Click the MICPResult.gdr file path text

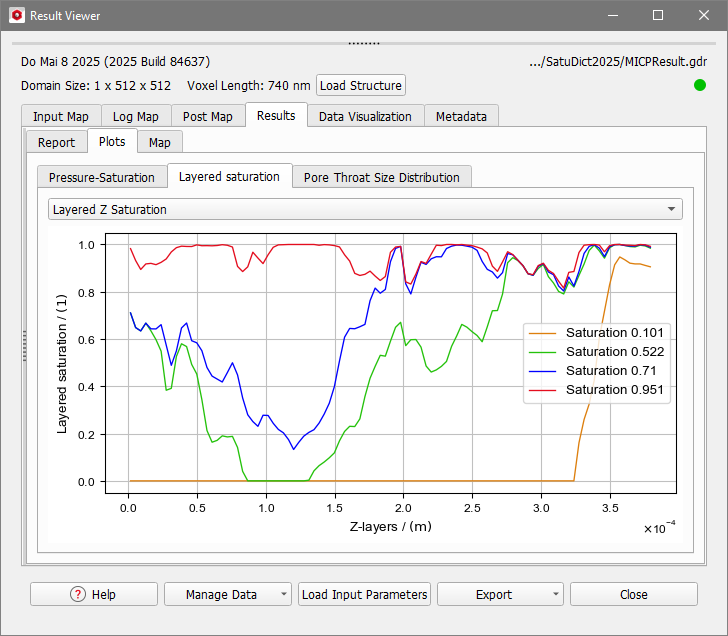coord(618,62)
